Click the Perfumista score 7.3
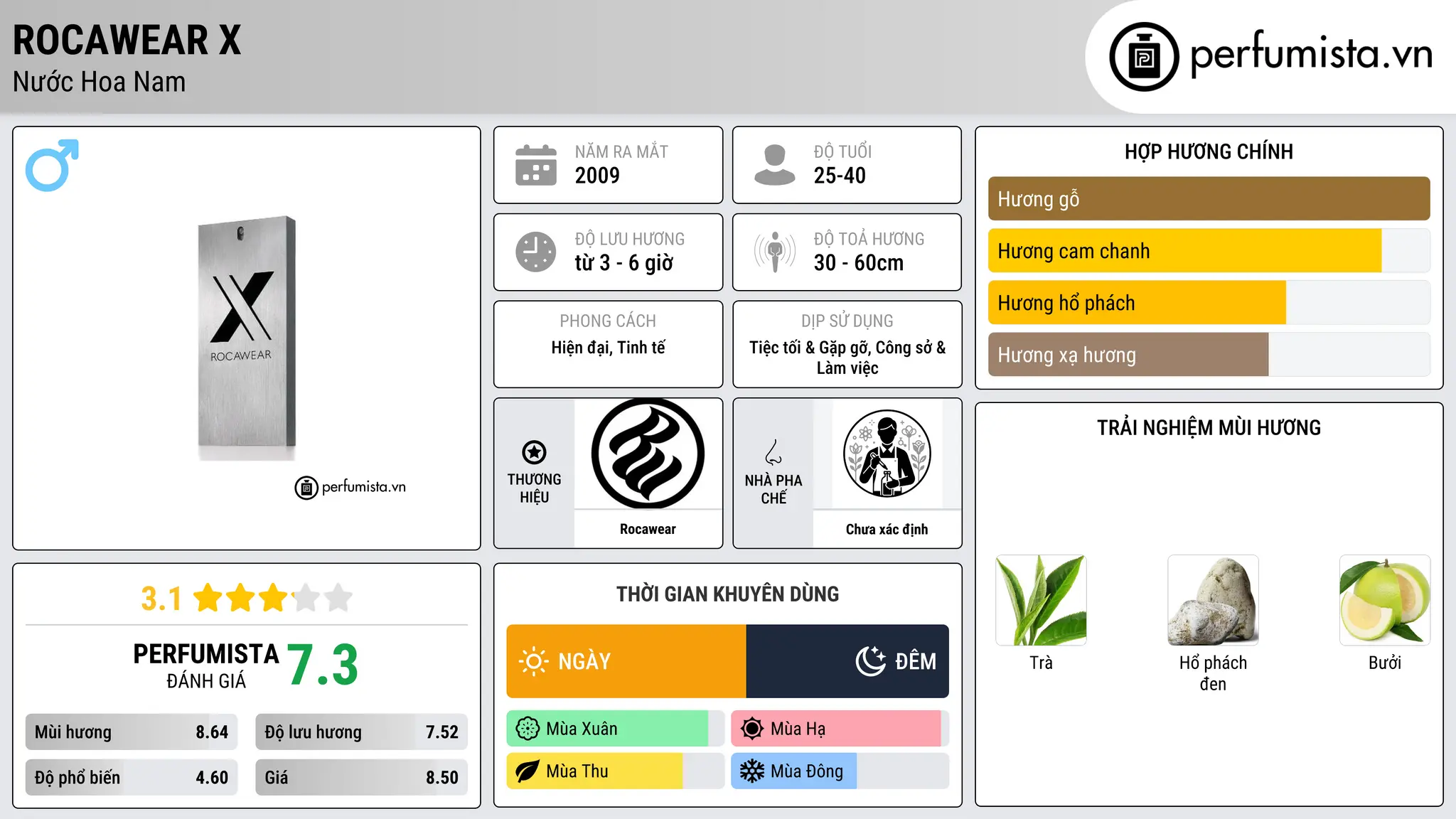Screen dimensions: 1456x819 pos(323,665)
